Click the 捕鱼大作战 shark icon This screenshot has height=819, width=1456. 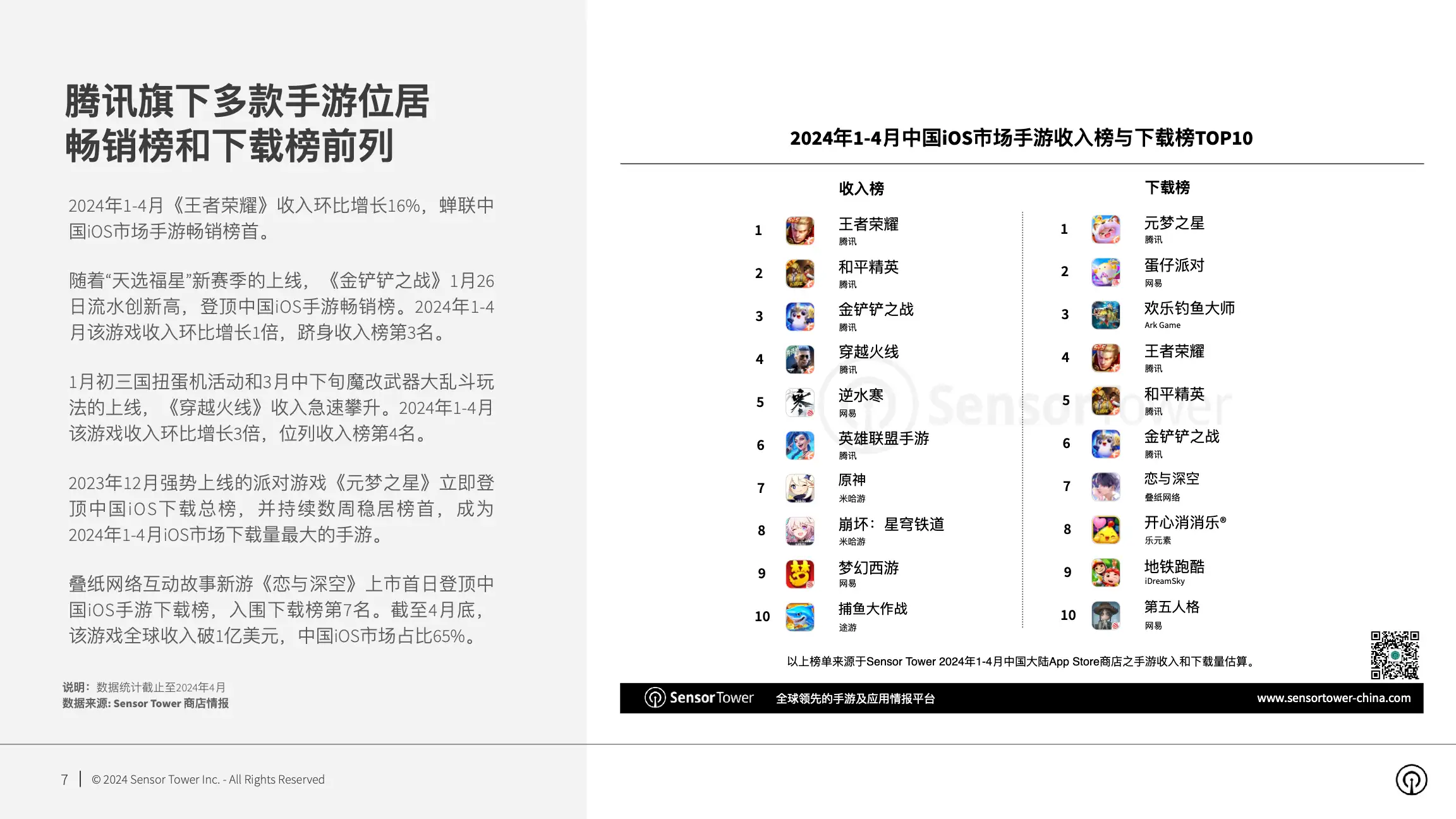click(799, 617)
